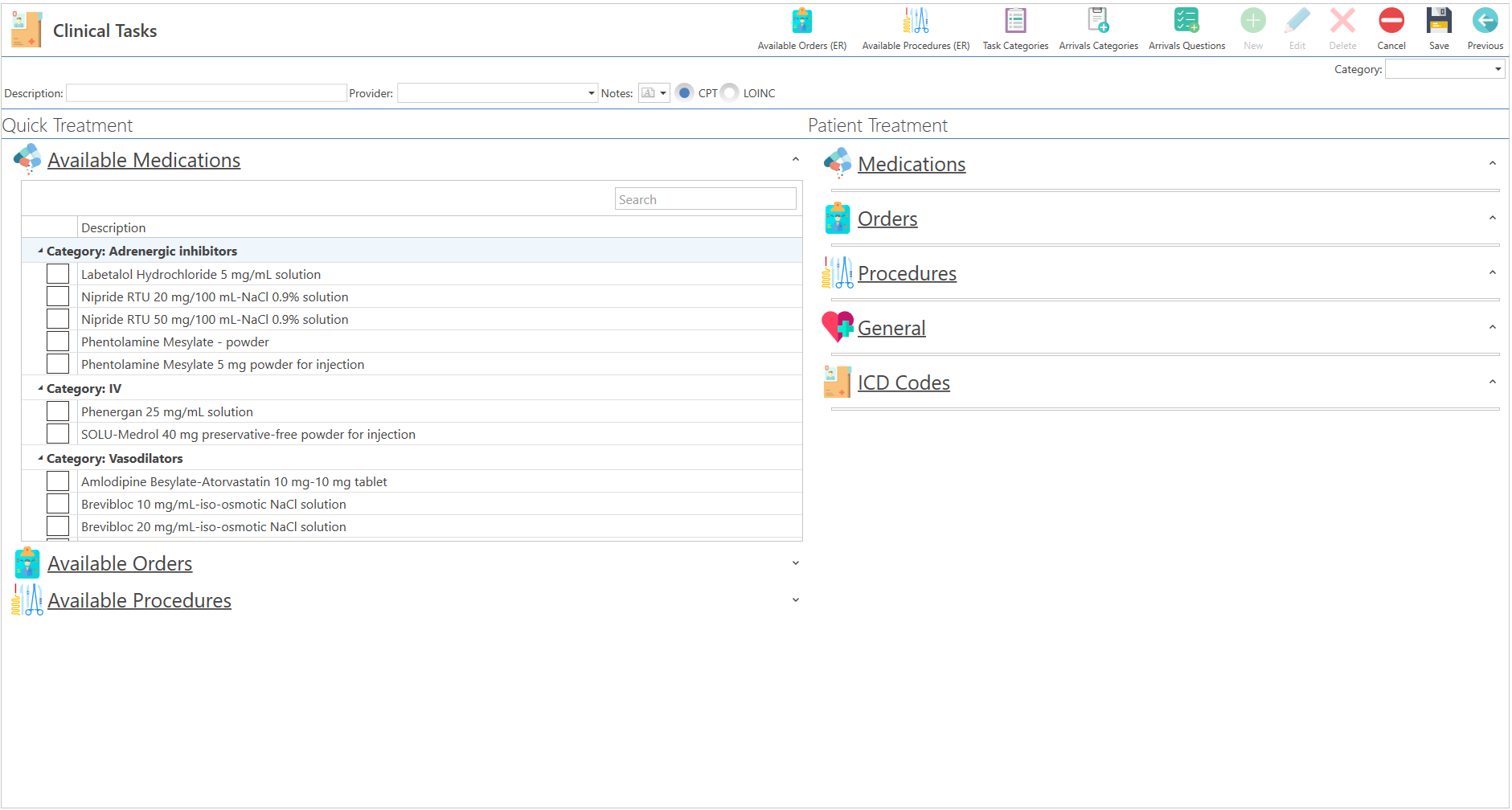The width and height of the screenshot is (1512, 810).
Task: Click the Edit pencil icon
Action: 1297,20
